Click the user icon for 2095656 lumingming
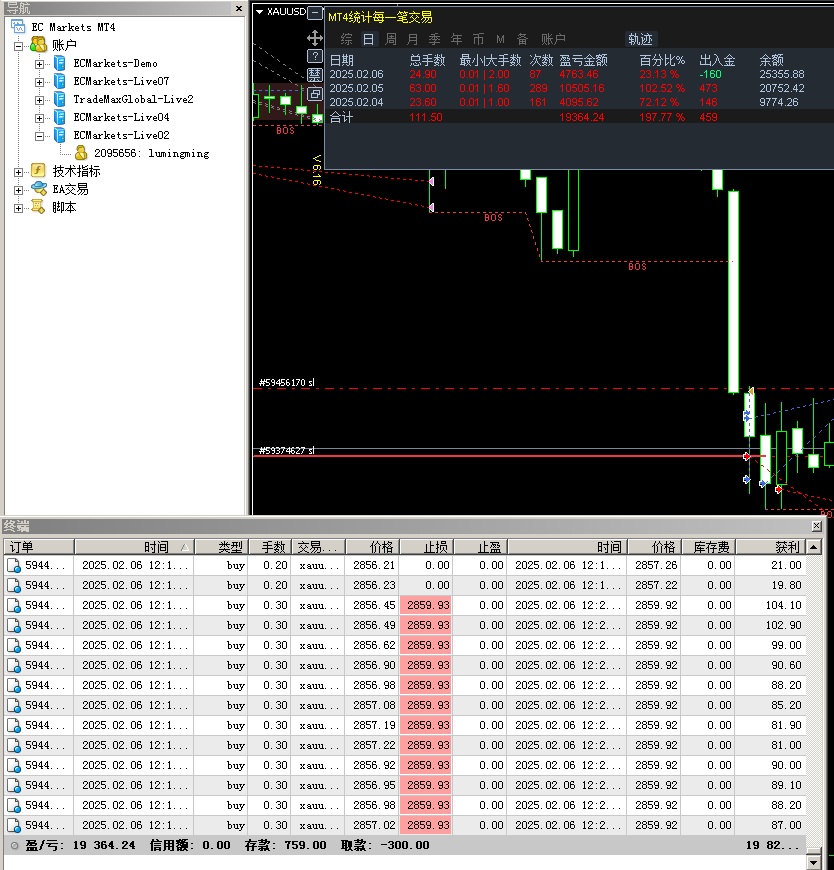 click(81, 153)
